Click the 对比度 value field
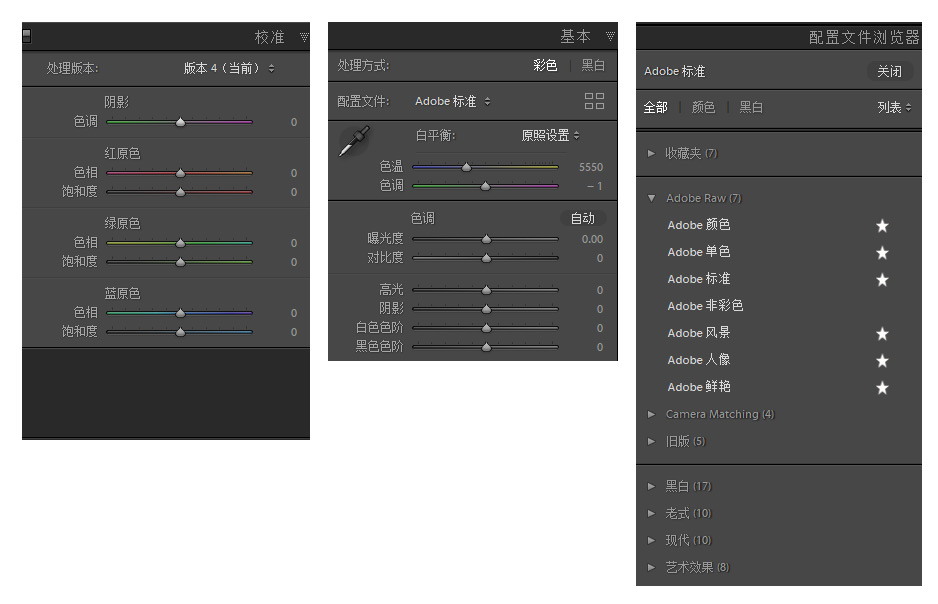The width and height of the screenshot is (938, 604). (x=599, y=258)
